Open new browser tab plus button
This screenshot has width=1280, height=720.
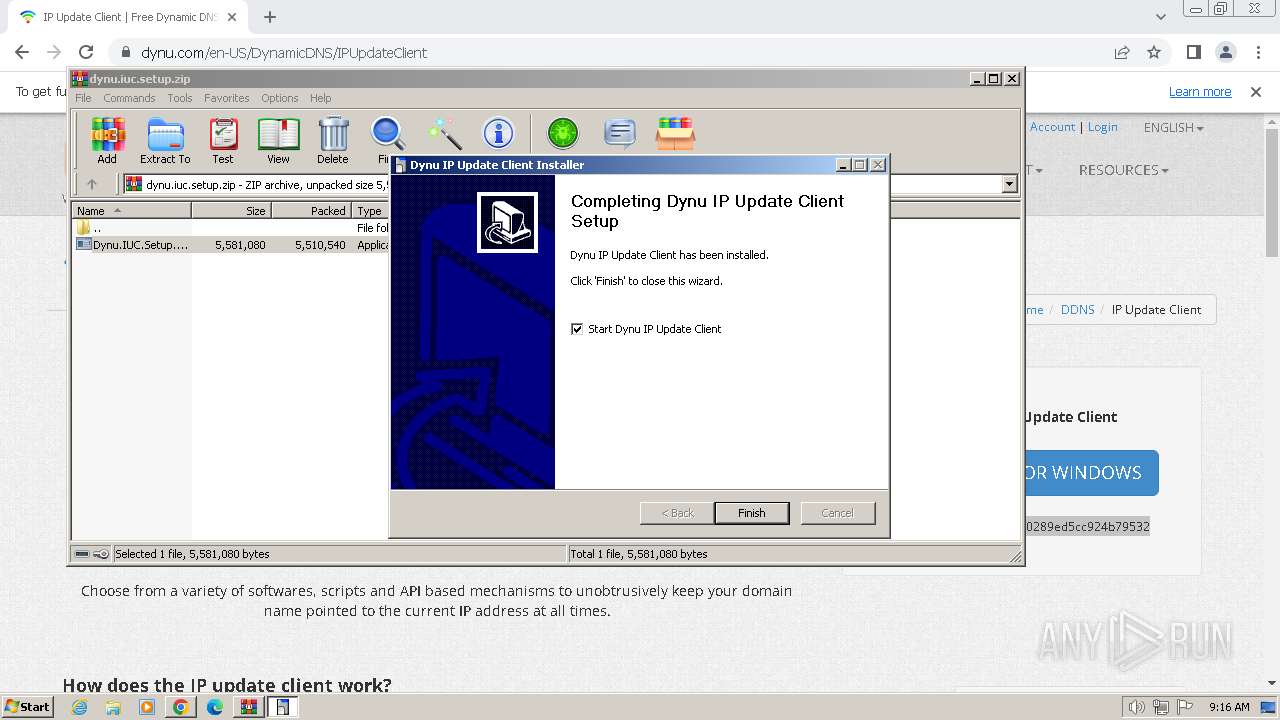pyautogui.click(x=270, y=17)
